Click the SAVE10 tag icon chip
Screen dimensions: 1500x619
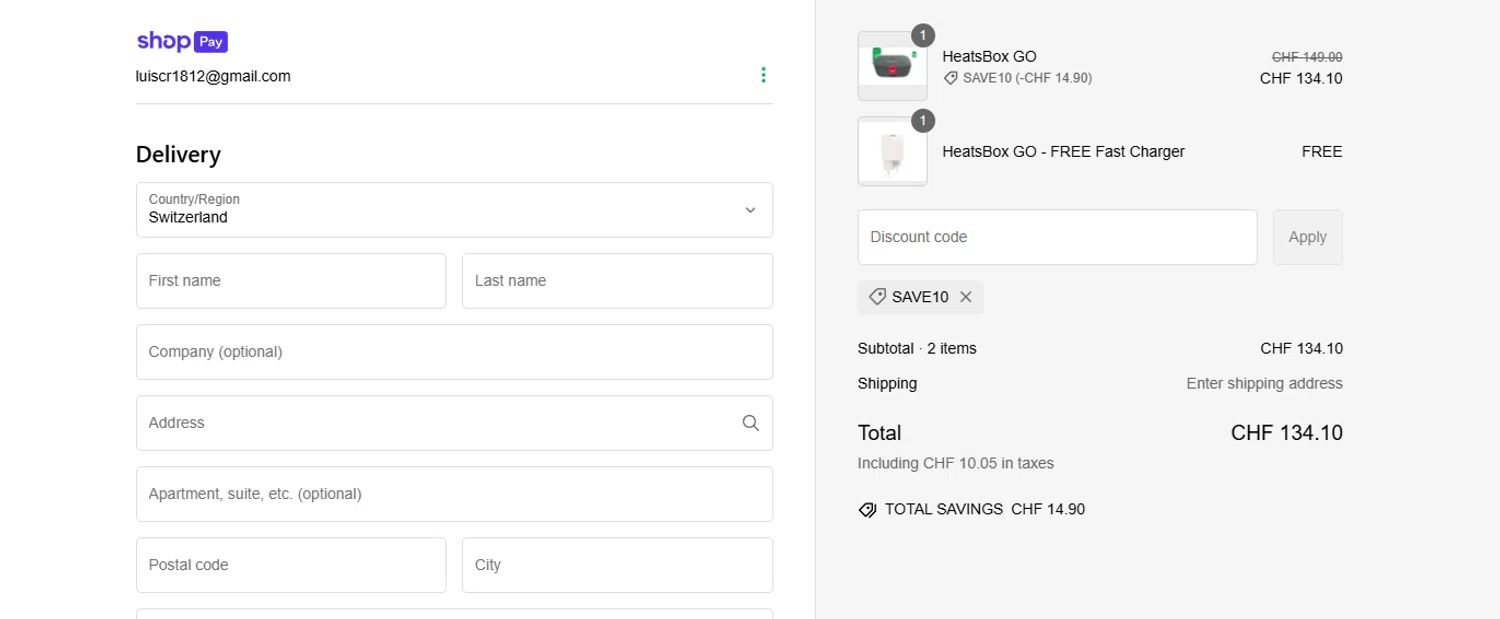877,297
